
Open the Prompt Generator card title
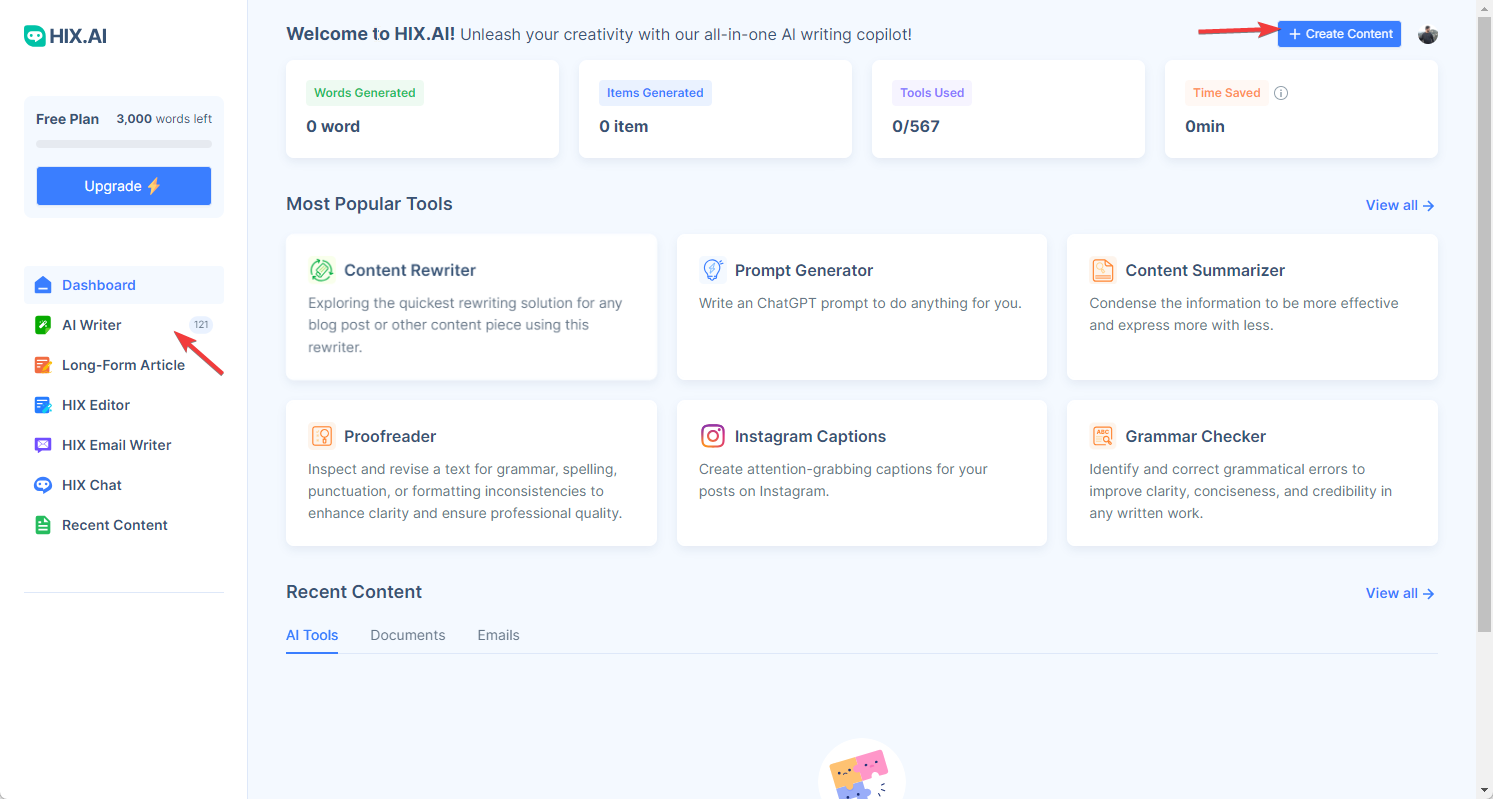pyautogui.click(x=804, y=270)
